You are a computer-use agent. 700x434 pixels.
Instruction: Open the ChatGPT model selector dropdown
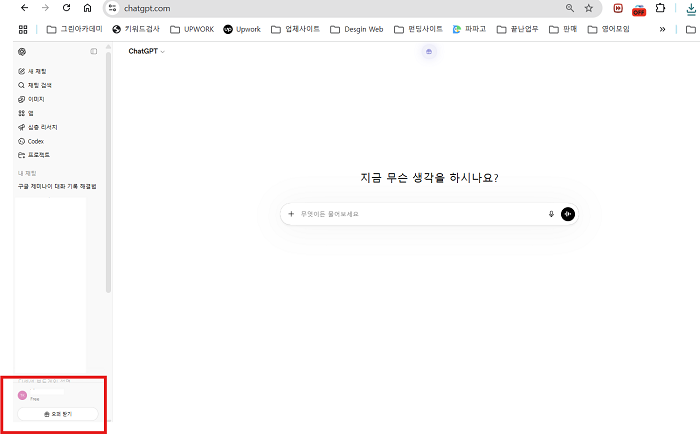click(x=146, y=51)
